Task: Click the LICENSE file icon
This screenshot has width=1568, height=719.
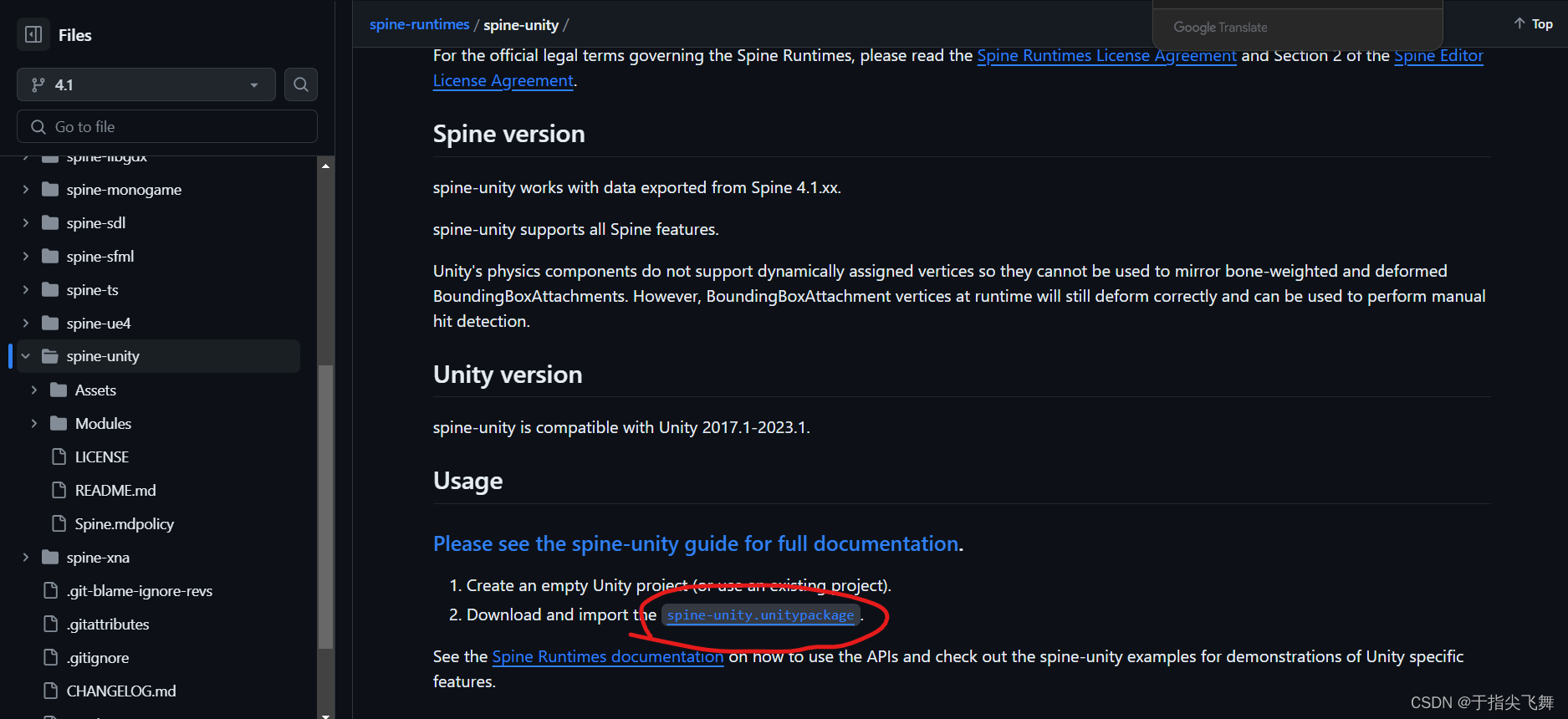Action: pyautogui.click(x=59, y=456)
